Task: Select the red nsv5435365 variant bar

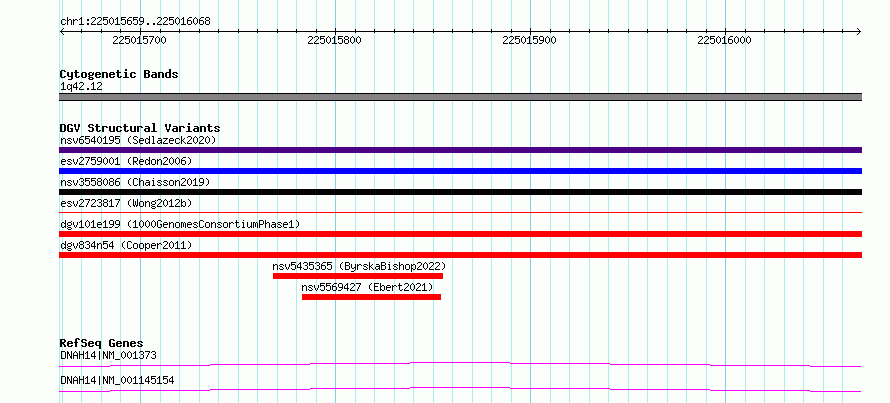Action: coord(358,276)
